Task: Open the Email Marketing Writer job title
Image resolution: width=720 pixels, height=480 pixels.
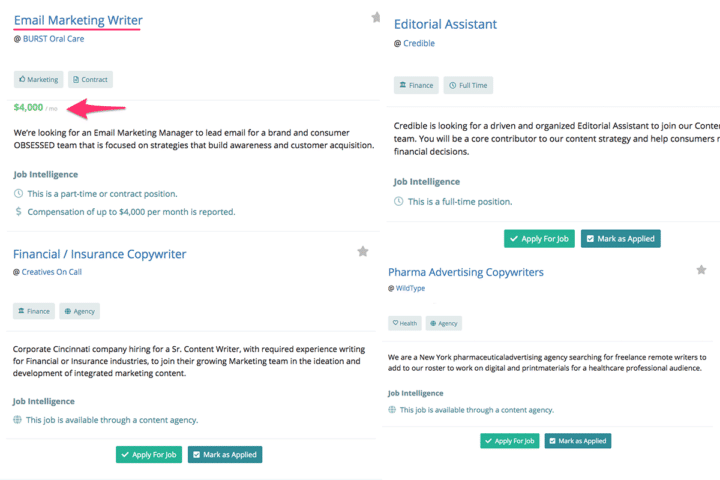Action: point(78,21)
